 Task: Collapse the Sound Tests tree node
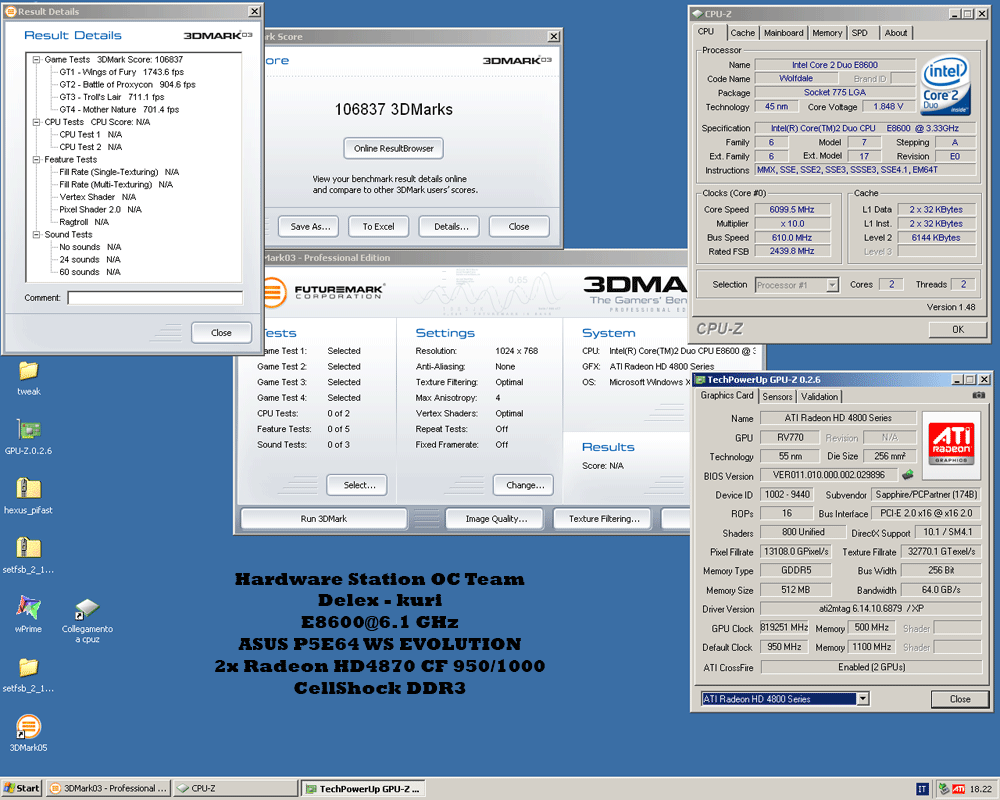(36, 235)
